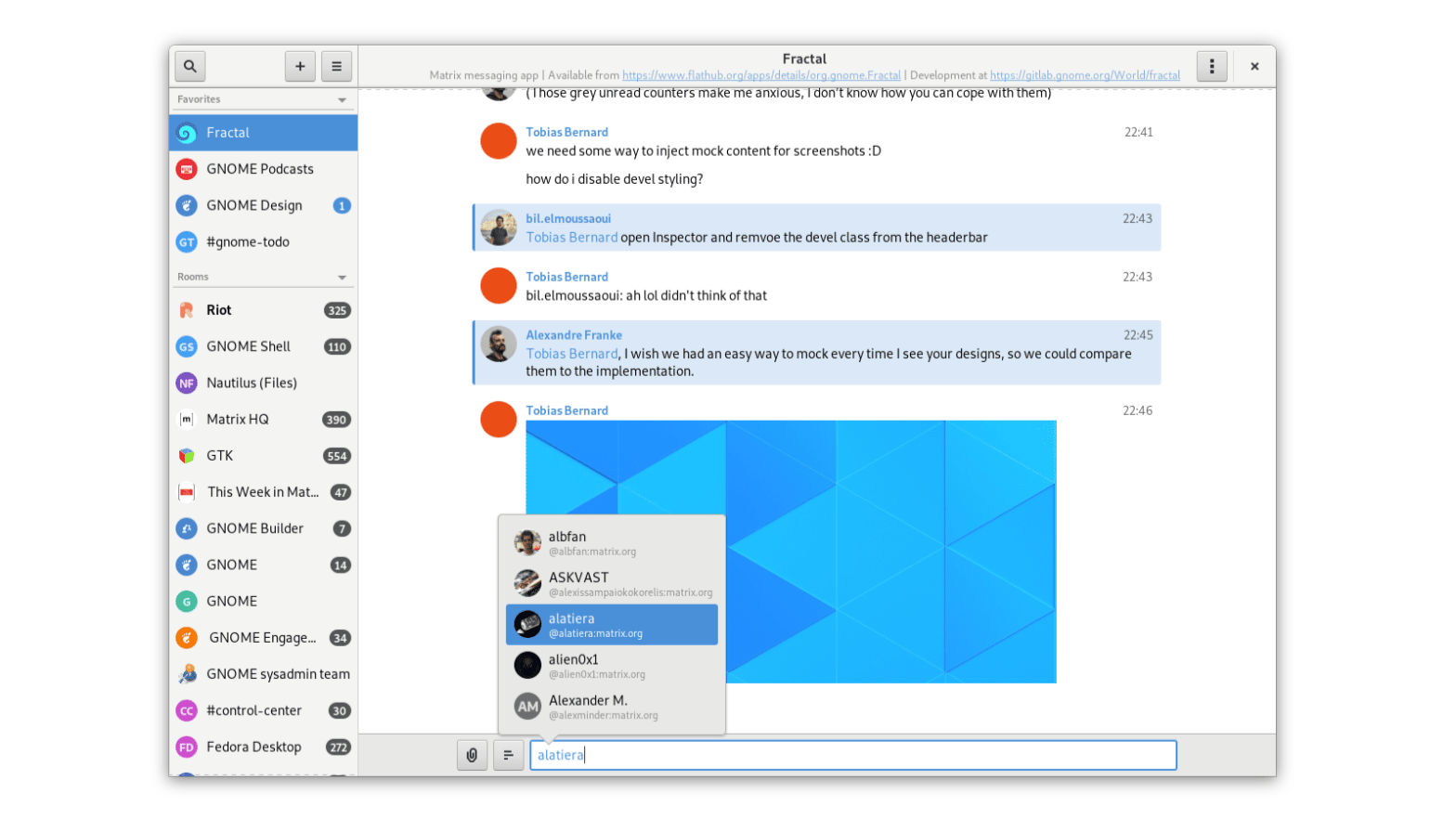This screenshot has height=819, width=1456.
Task: Open the Fedora Desktop room
Action: pyautogui.click(x=264, y=747)
